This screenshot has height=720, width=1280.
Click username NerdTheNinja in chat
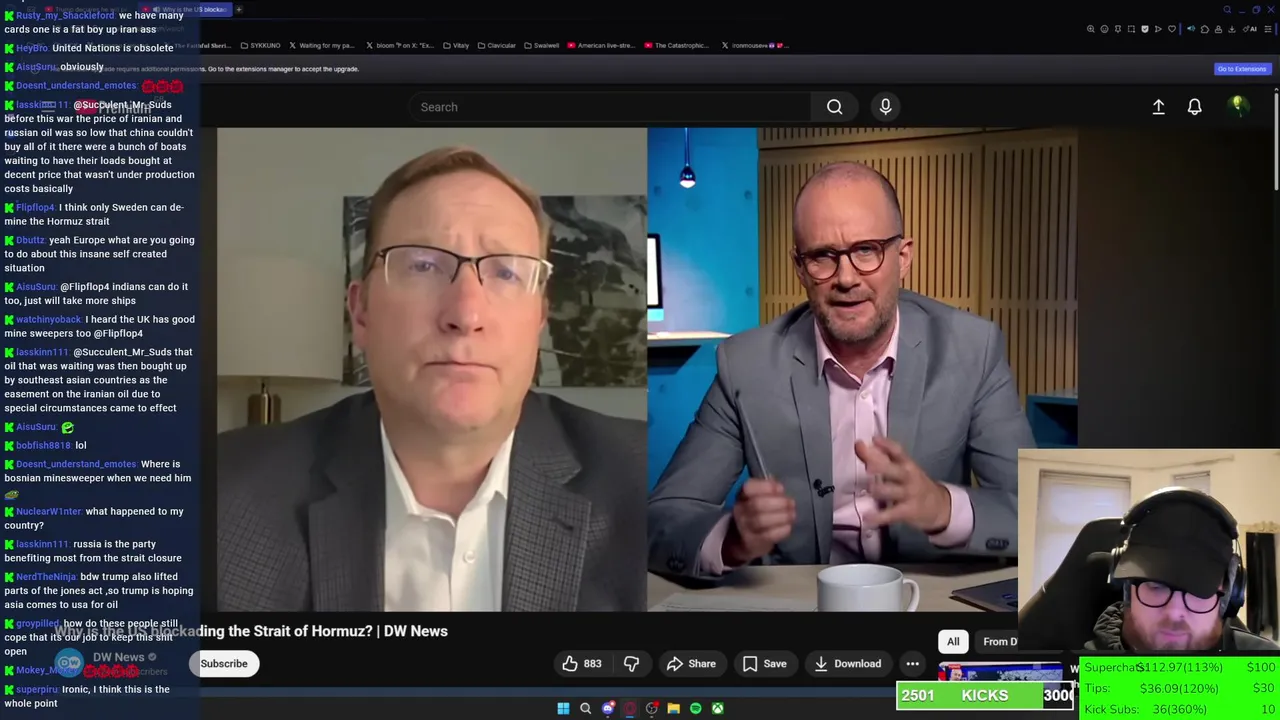click(x=46, y=577)
